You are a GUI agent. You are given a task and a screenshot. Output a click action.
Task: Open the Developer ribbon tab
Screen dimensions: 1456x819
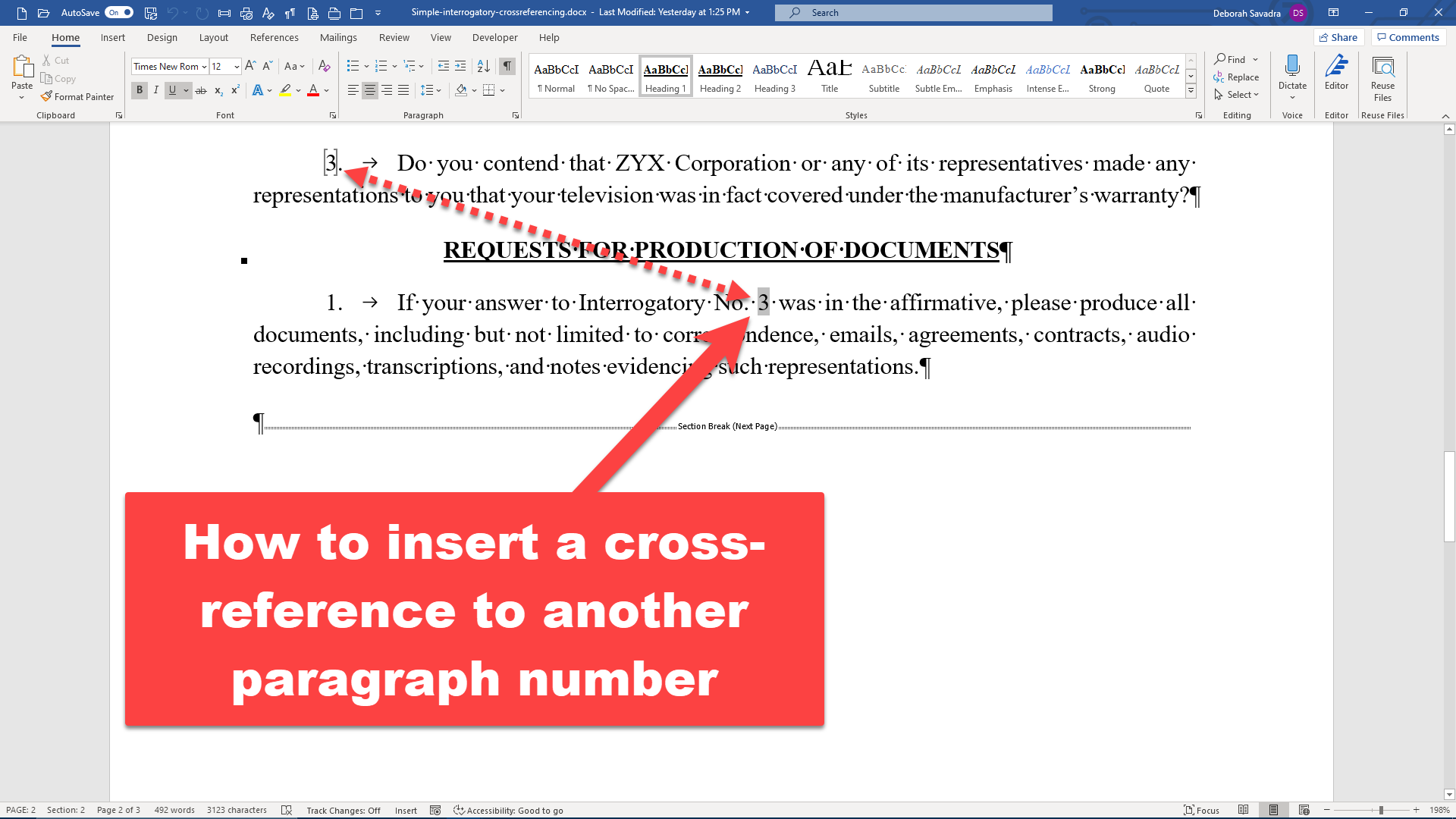(x=496, y=37)
